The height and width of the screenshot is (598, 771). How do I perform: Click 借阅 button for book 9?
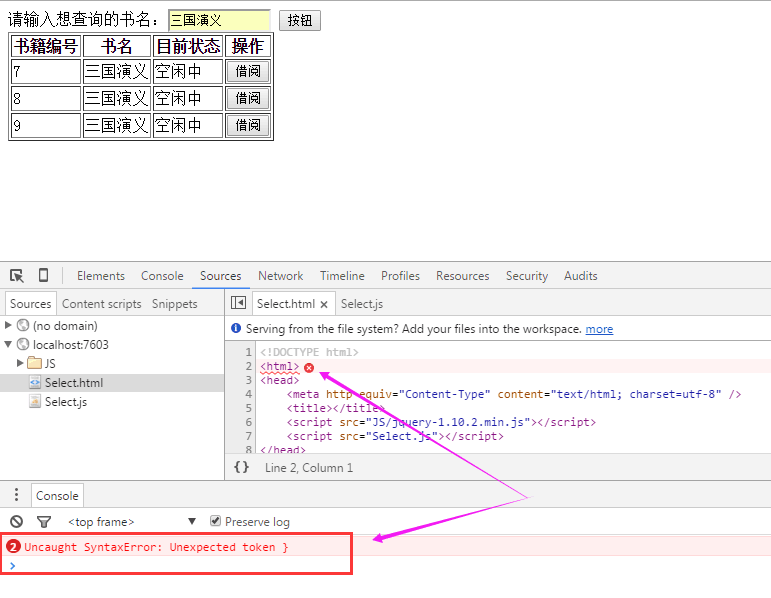(247, 125)
